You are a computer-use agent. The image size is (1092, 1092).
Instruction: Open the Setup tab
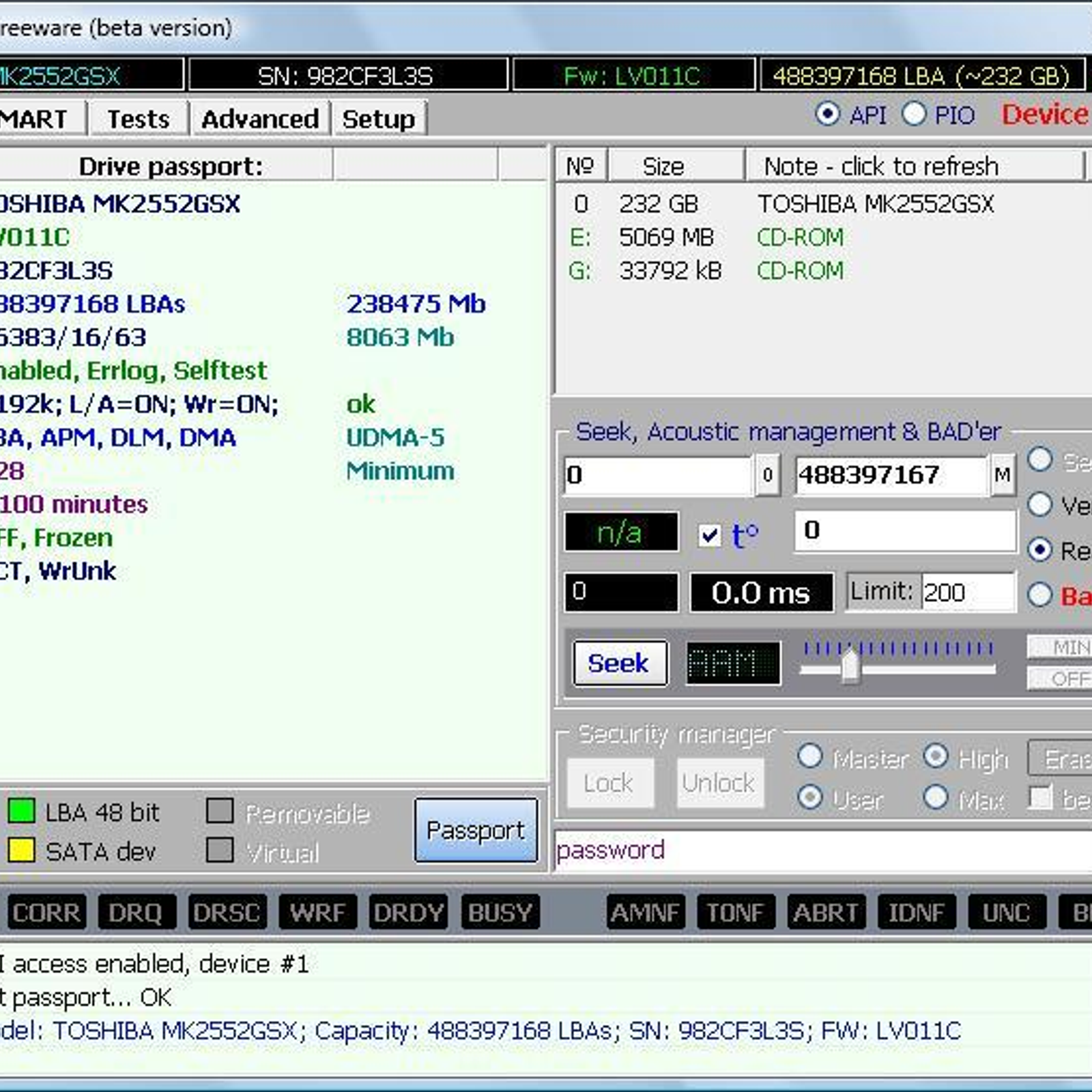(x=379, y=119)
